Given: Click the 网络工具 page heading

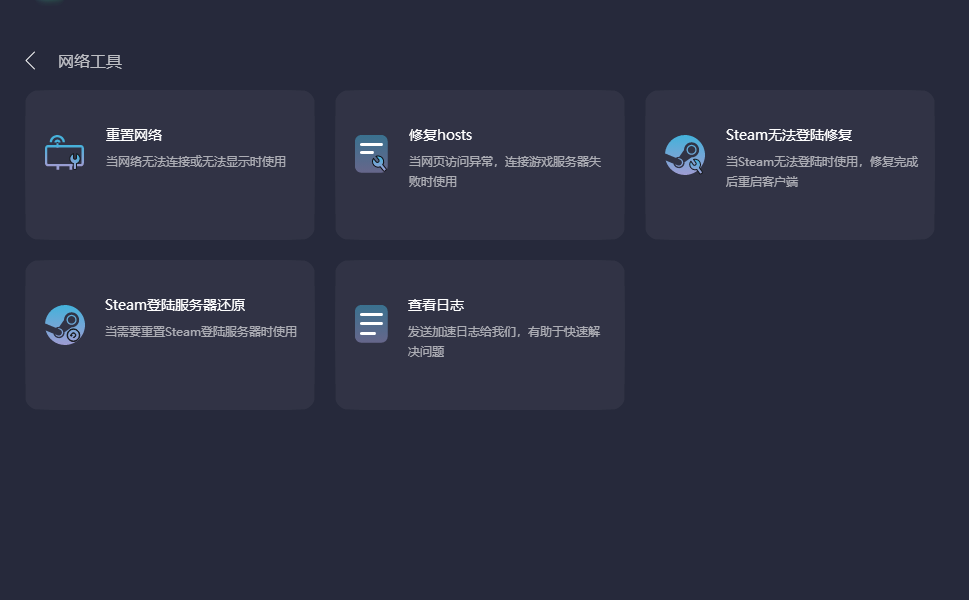Looking at the screenshot, I should click(x=90, y=62).
